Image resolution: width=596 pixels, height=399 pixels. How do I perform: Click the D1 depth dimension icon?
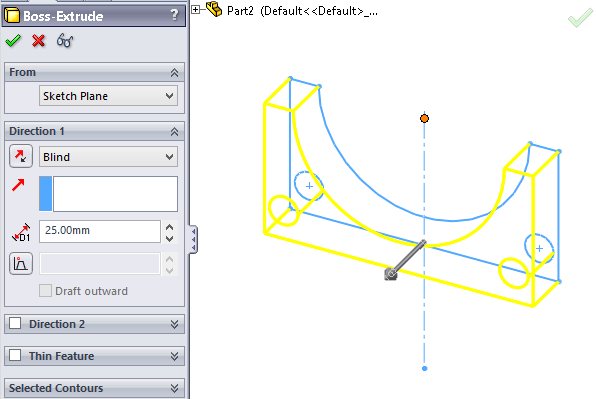(x=21, y=232)
